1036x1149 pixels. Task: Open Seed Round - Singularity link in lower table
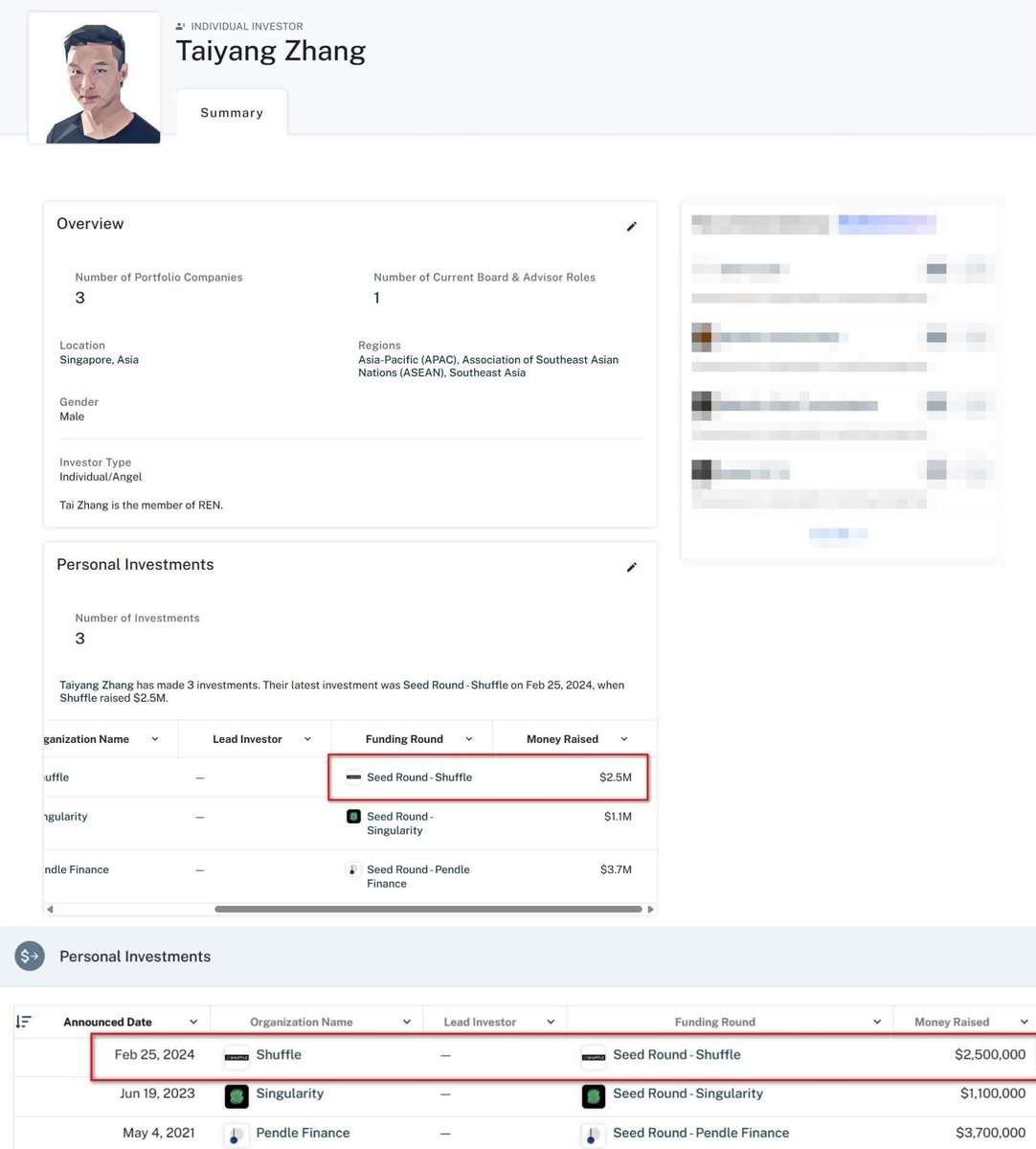point(688,1093)
